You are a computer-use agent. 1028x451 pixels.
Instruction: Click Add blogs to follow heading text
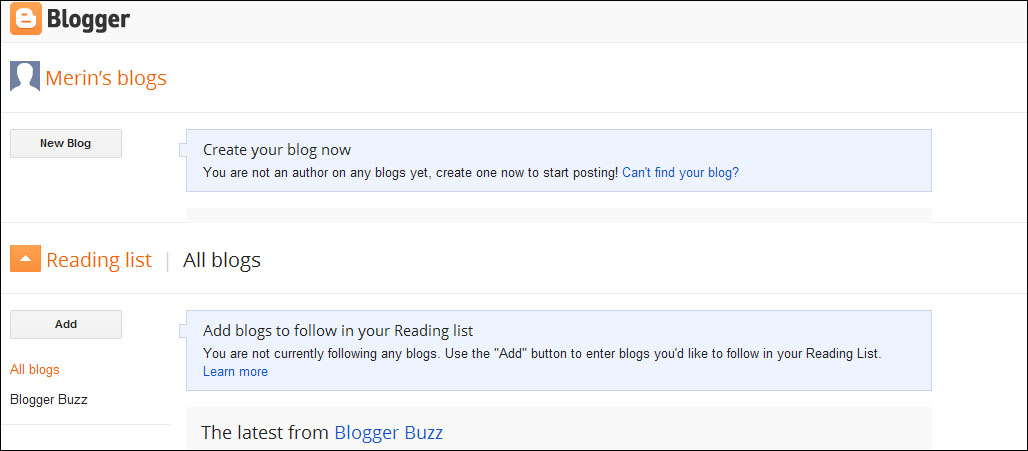338,330
